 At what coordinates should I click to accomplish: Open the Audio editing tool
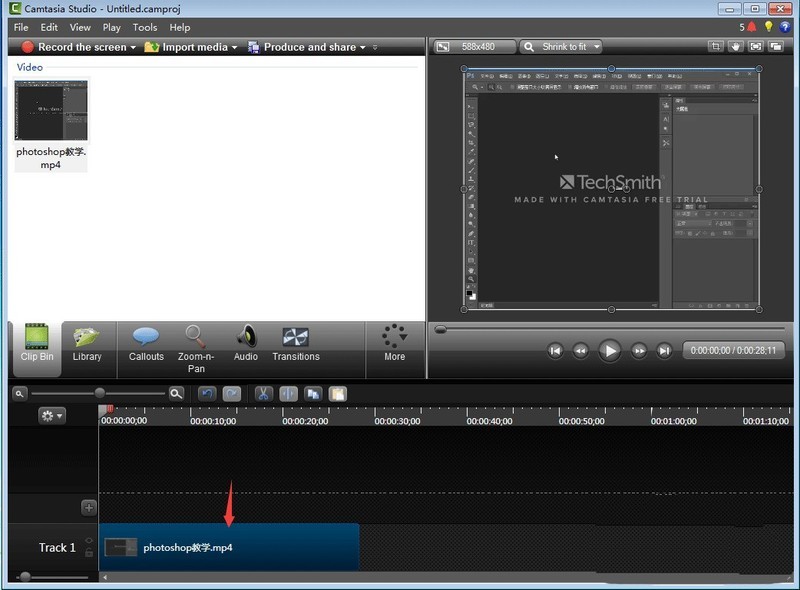click(x=245, y=346)
